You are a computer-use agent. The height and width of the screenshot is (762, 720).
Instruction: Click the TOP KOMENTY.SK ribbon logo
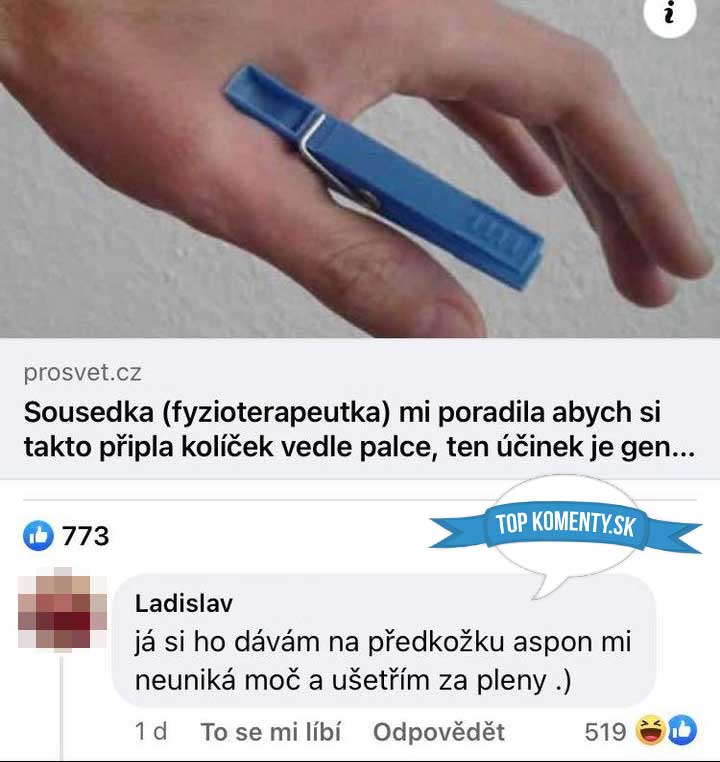(x=566, y=525)
